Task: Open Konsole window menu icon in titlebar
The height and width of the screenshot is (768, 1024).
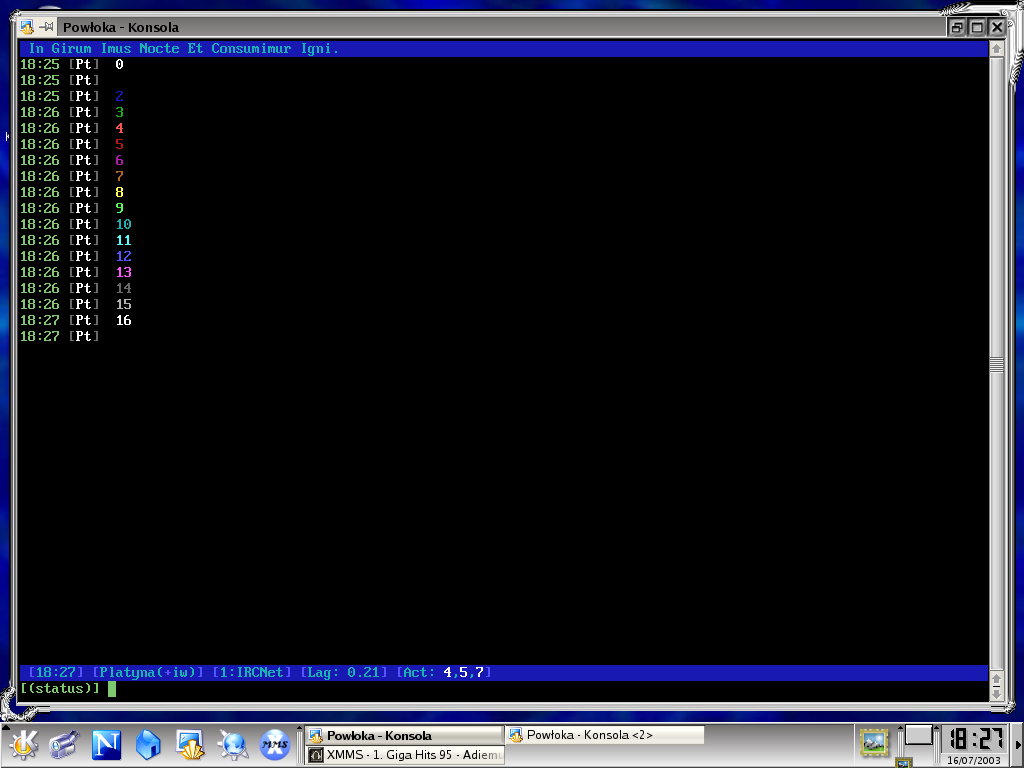Action: pos(26,27)
